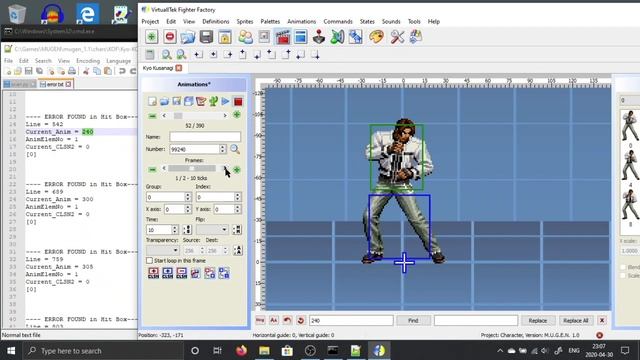
Task: Open the Definitions view with the people icon
Action: coord(245,37)
